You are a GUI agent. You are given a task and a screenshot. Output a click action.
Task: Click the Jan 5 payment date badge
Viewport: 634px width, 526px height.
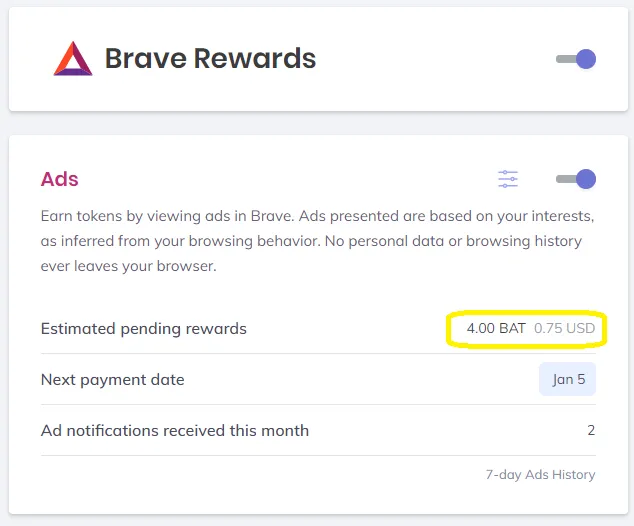(x=567, y=379)
